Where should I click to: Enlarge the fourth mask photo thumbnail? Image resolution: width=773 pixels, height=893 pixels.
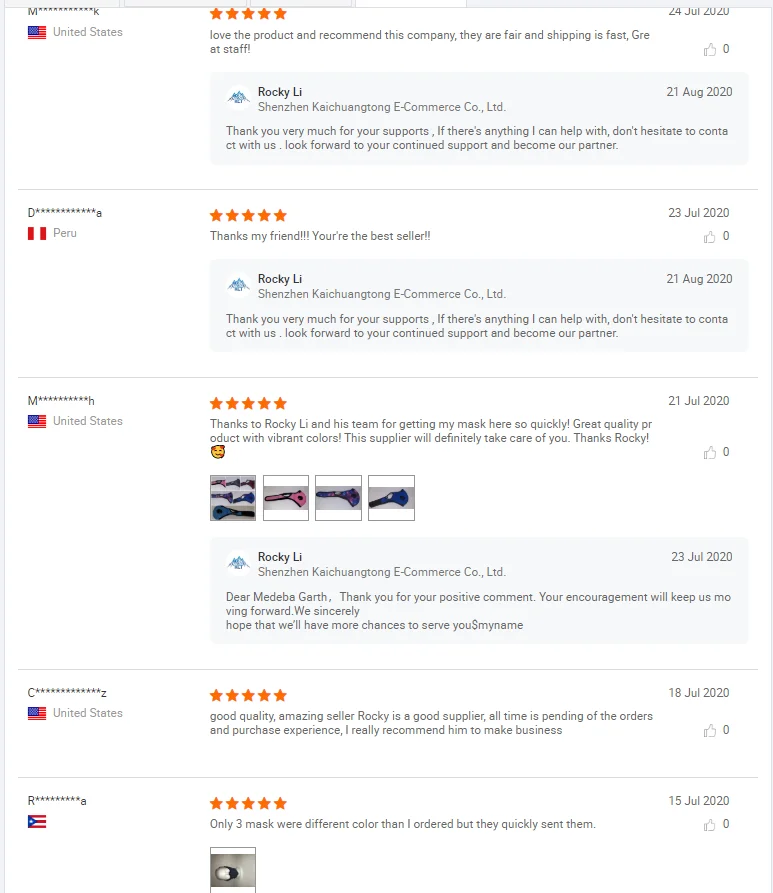pos(391,498)
